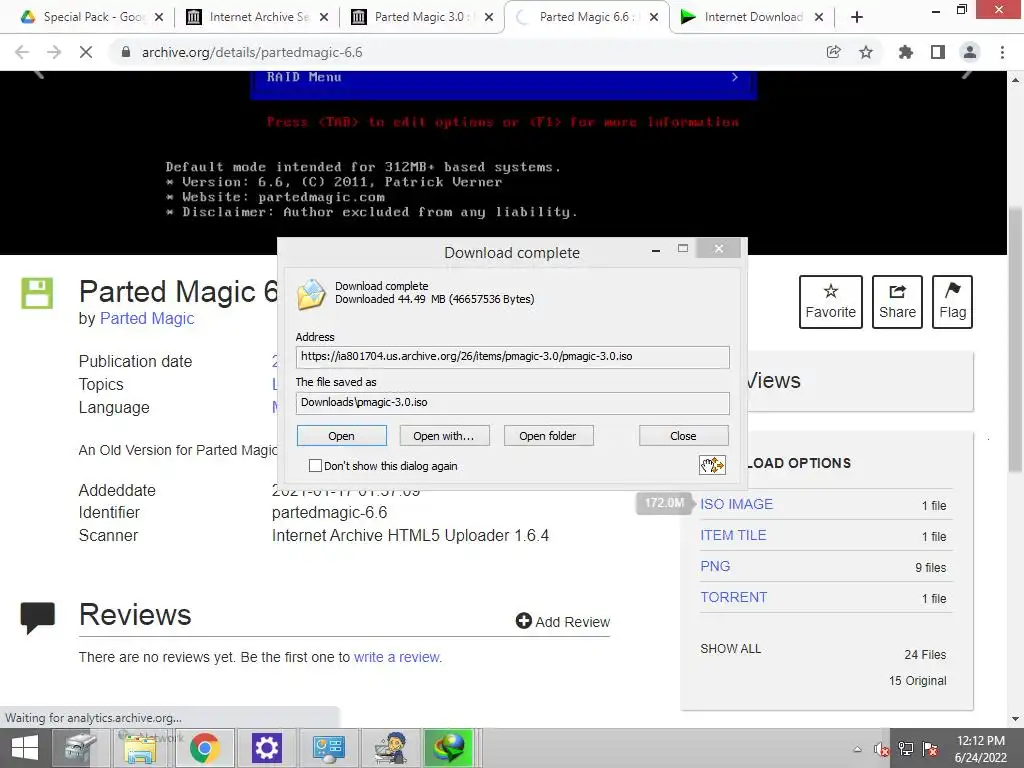Viewport: 1024px width, 768px height.
Task: Click the address bar URL
Action: pos(252,52)
